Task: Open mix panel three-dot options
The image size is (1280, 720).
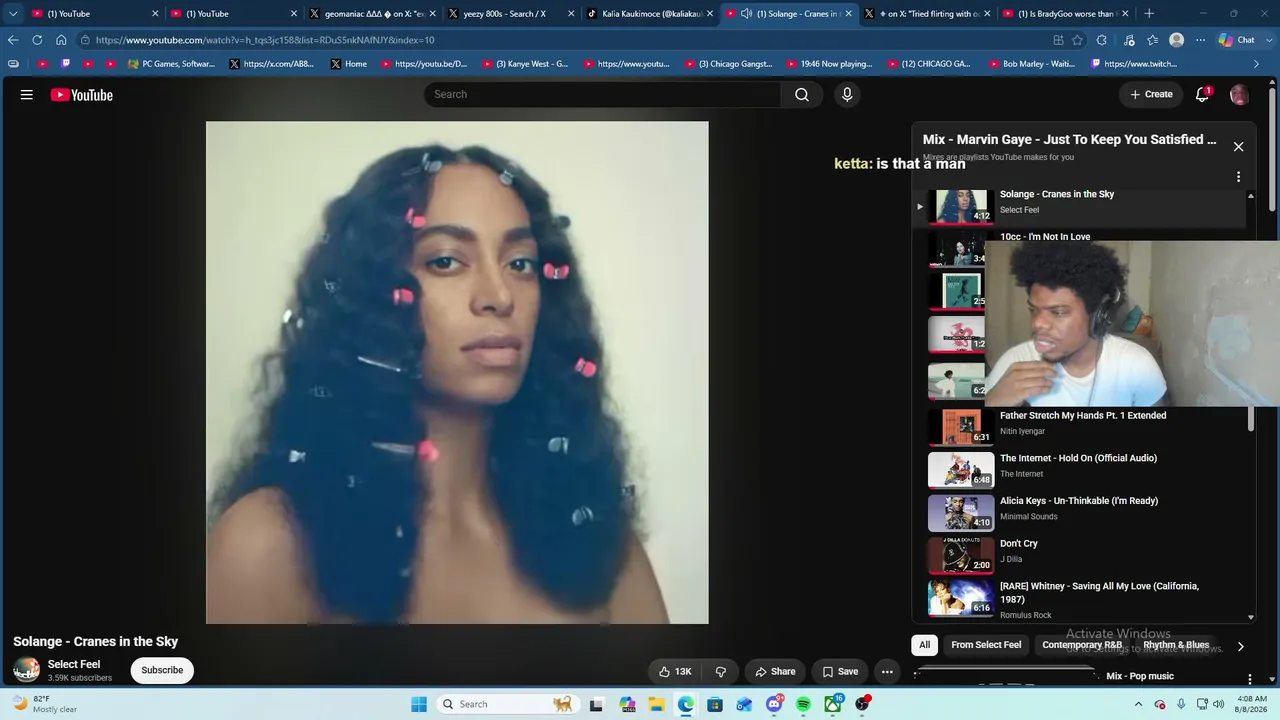Action: [1238, 177]
